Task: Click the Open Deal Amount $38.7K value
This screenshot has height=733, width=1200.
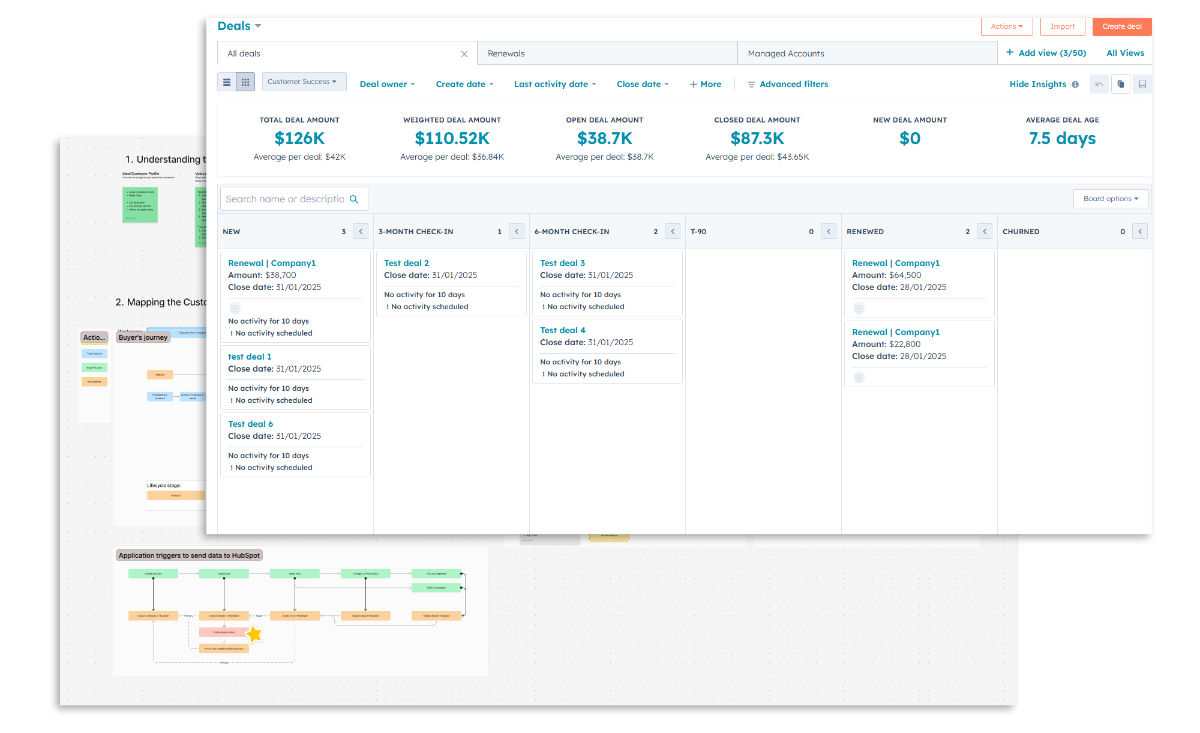Action: (605, 138)
